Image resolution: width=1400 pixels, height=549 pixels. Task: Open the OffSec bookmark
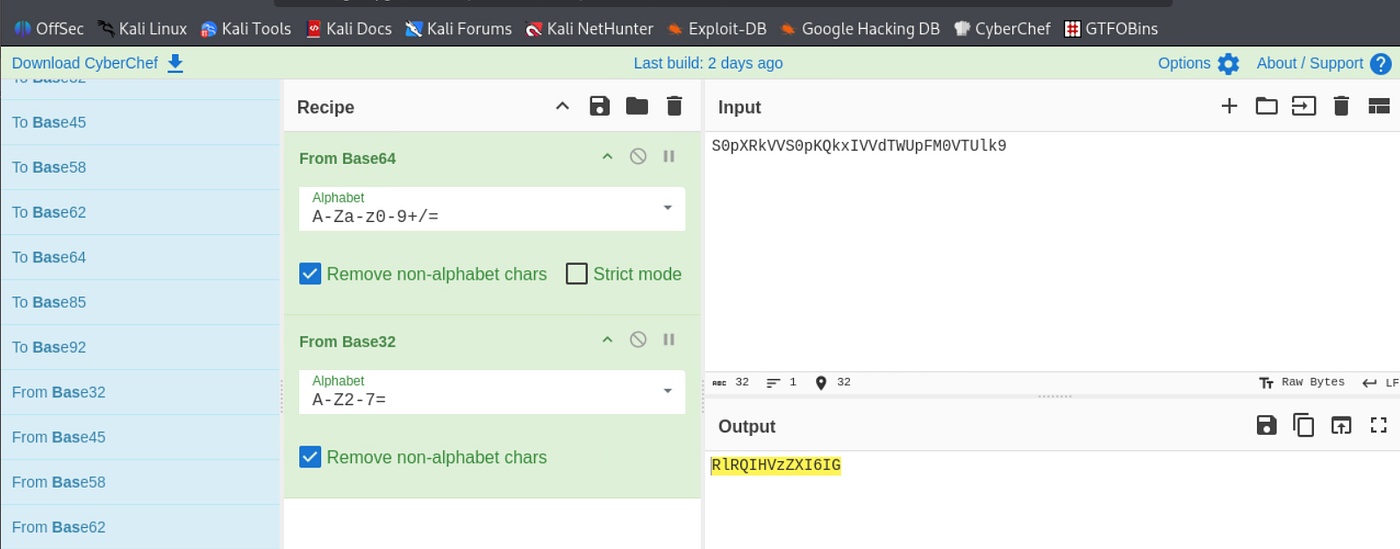49,28
